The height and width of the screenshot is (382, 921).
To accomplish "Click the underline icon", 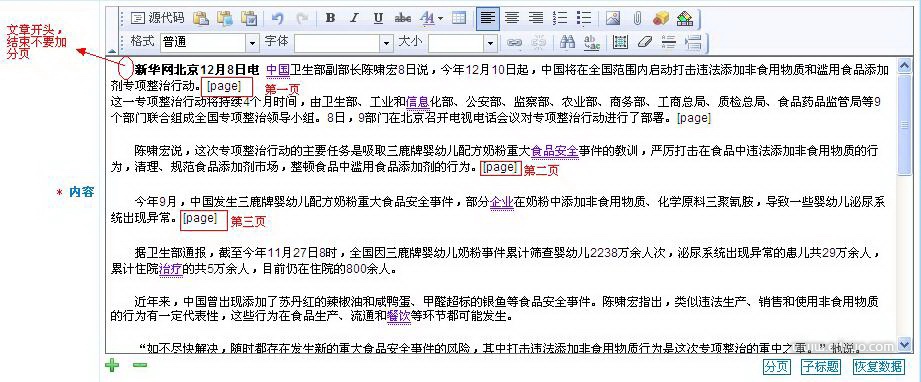I will (378, 18).
